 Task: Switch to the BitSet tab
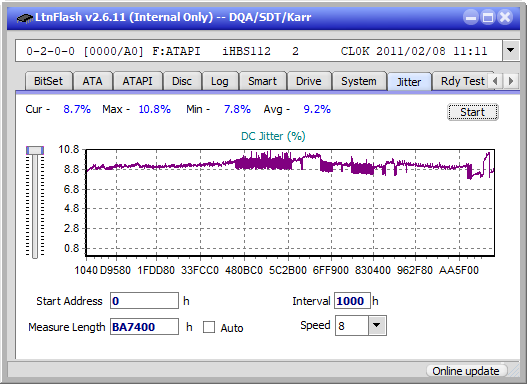pos(48,81)
